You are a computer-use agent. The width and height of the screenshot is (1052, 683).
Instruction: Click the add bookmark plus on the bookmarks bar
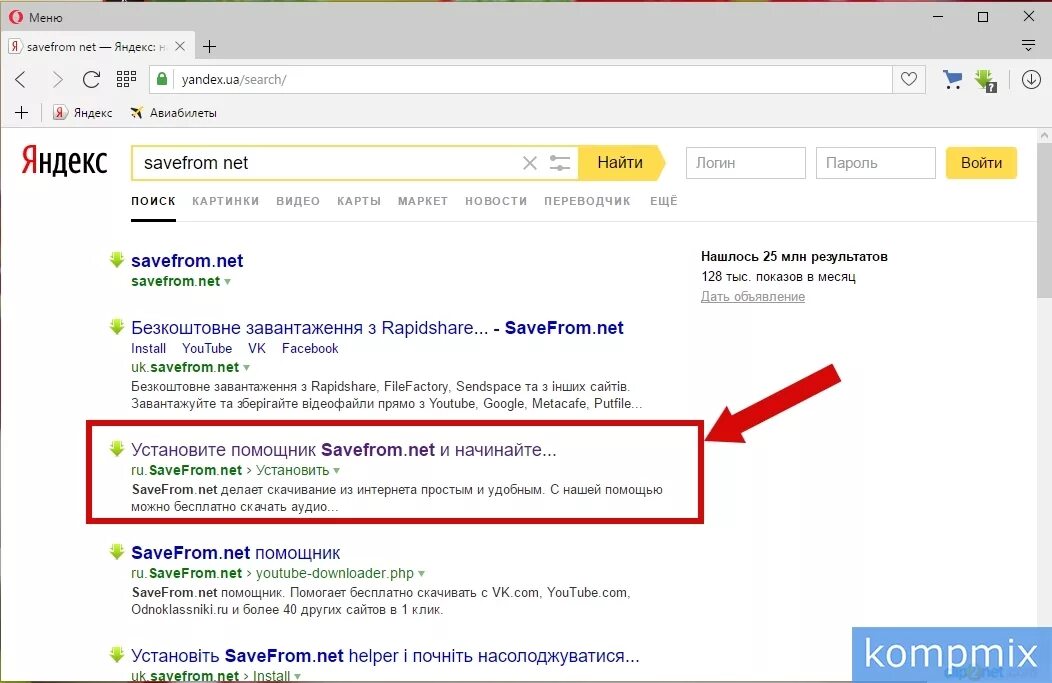(21, 113)
